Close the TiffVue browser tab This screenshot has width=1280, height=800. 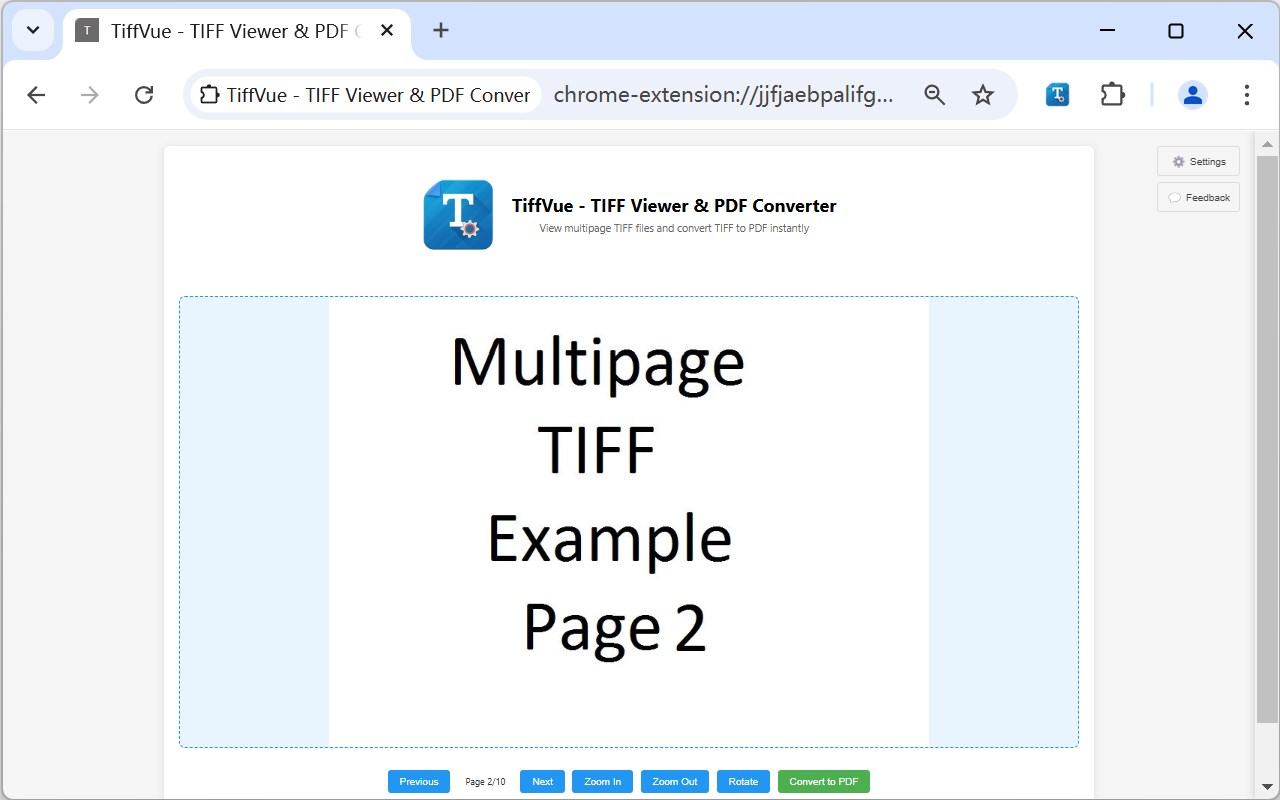point(387,30)
